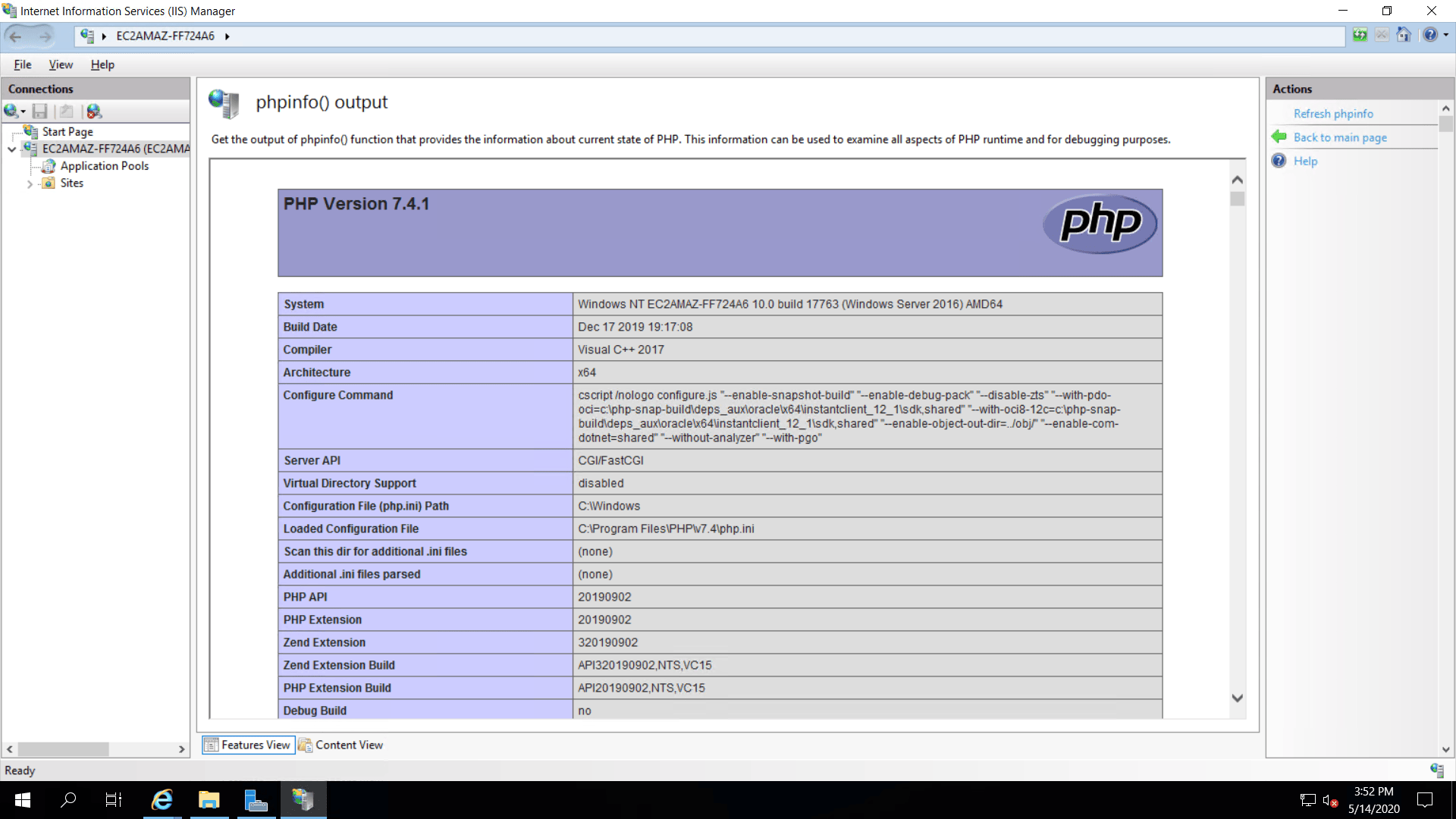The height and width of the screenshot is (819, 1456).
Task: Click the arrow after EC2AMAZ-FF724A6 in address bar
Action: click(227, 36)
